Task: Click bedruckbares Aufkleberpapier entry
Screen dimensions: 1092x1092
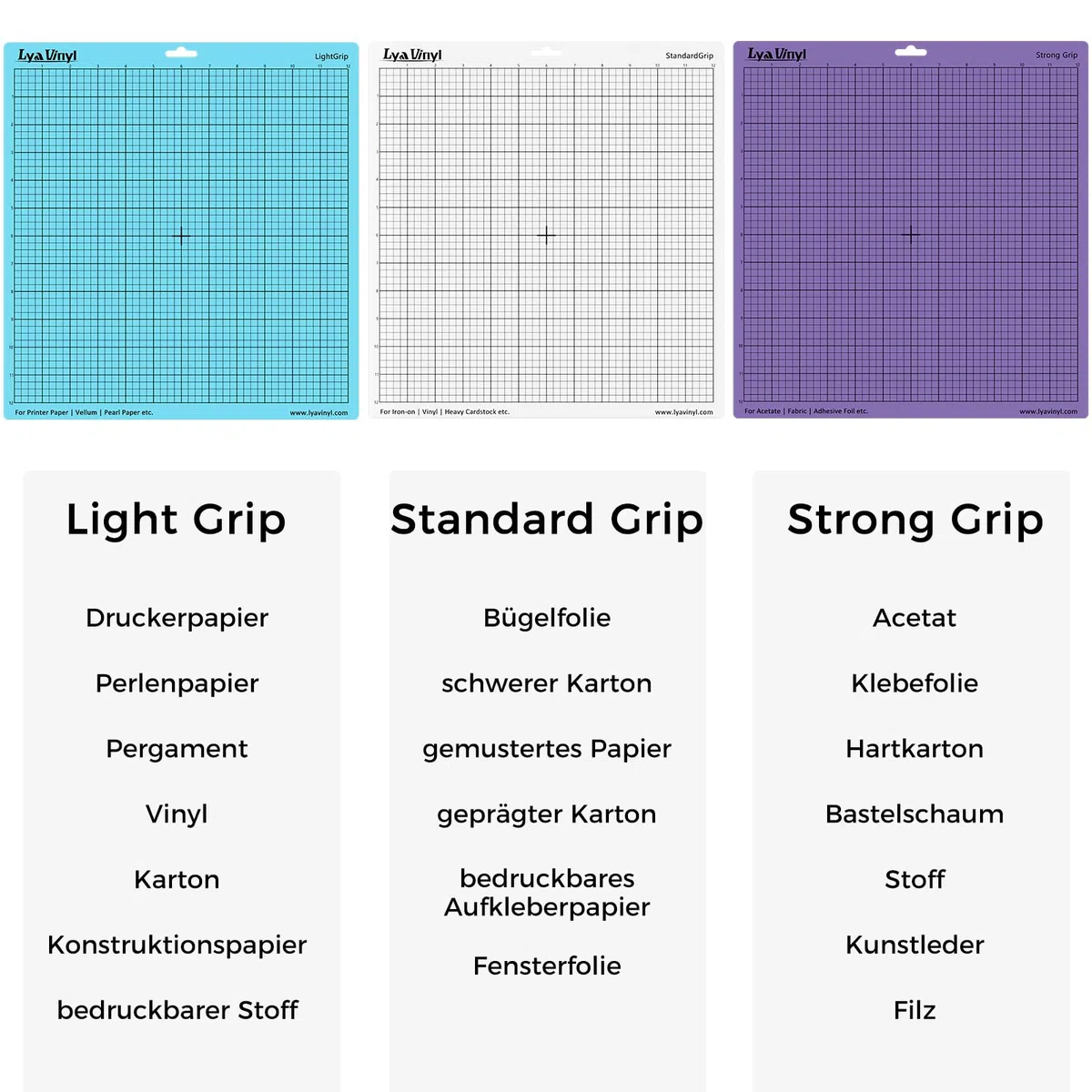Action: pyautogui.click(x=547, y=893)
